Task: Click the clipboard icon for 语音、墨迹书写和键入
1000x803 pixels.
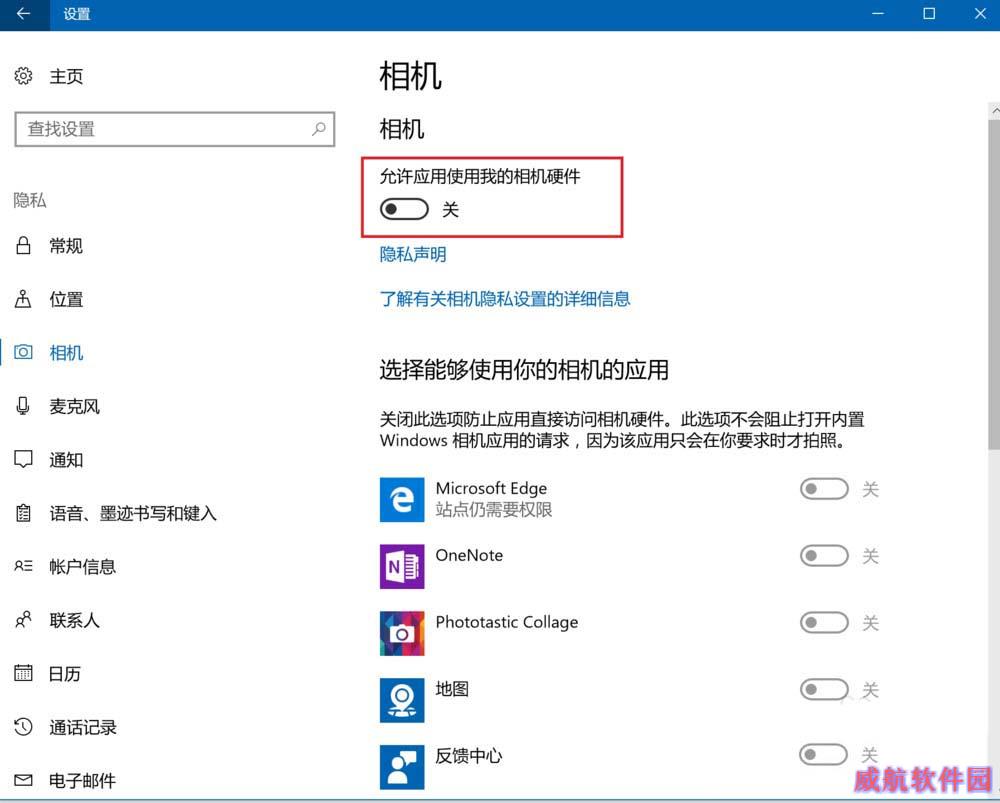Action: point(24,513)
